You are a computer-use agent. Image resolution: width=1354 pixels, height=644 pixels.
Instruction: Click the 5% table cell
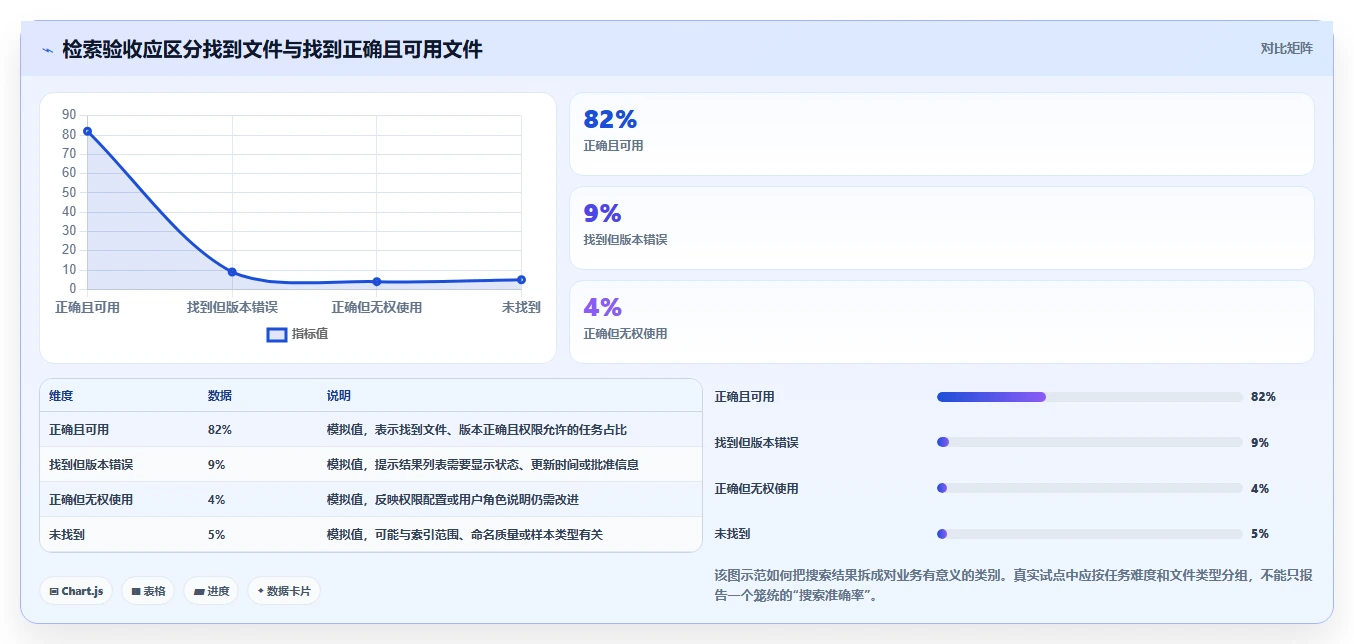[216, 535]
